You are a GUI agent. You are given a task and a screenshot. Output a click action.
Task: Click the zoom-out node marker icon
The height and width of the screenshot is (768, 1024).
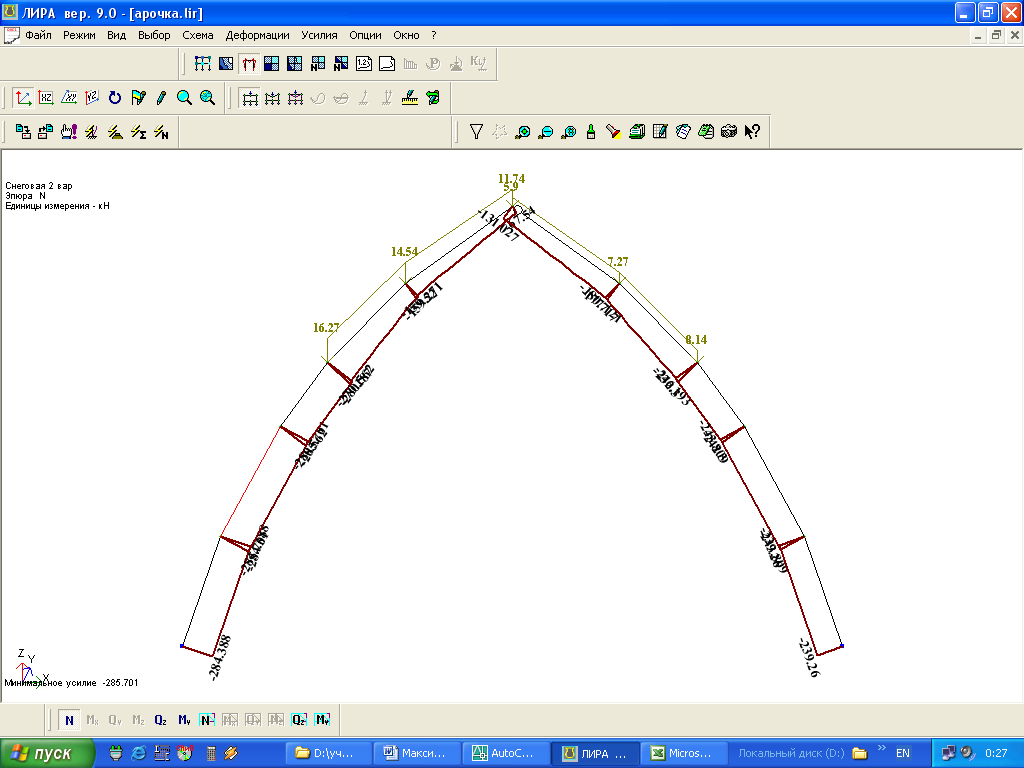click(545, 132)
